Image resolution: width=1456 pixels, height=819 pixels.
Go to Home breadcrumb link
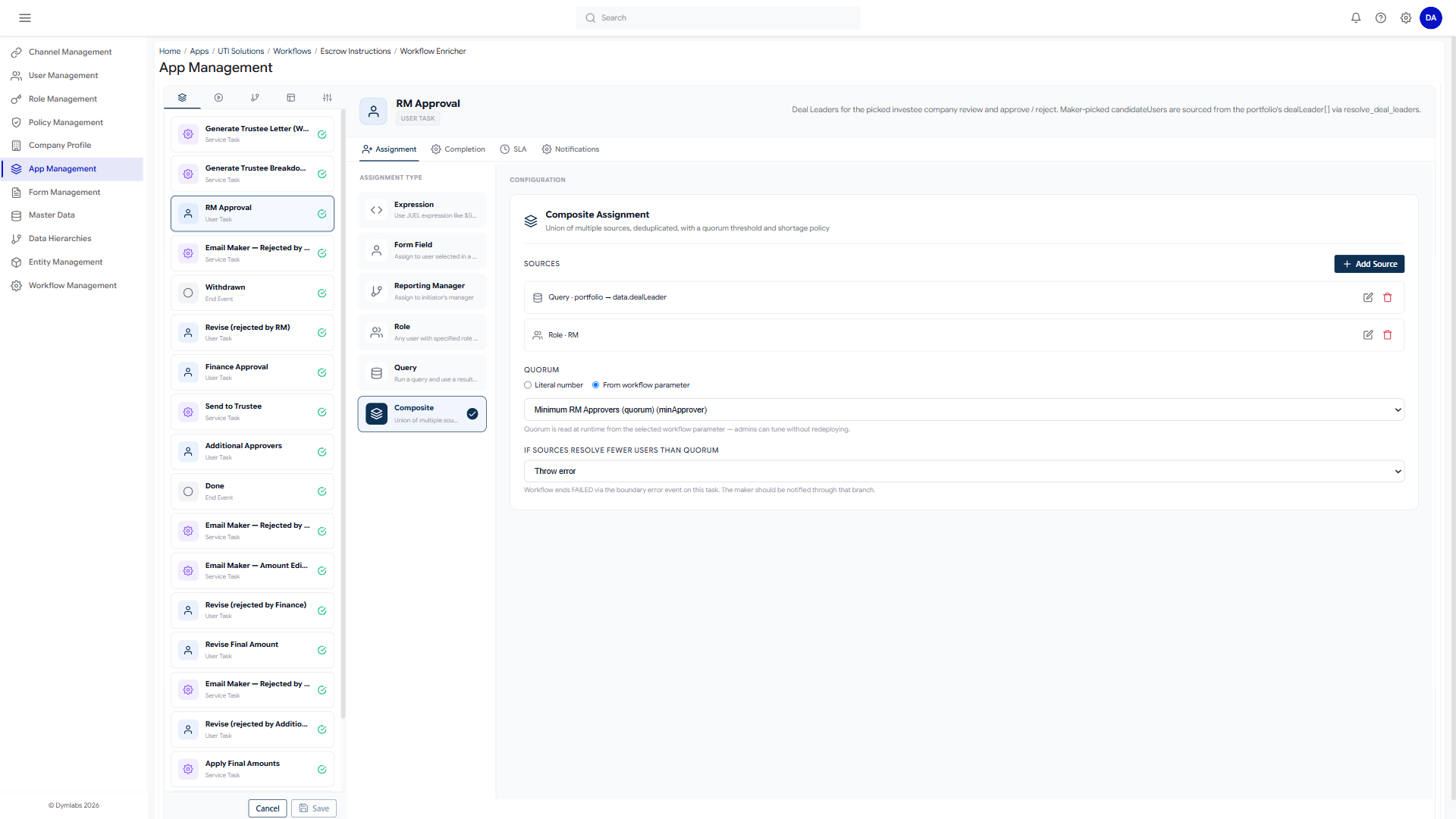point(170,52)
